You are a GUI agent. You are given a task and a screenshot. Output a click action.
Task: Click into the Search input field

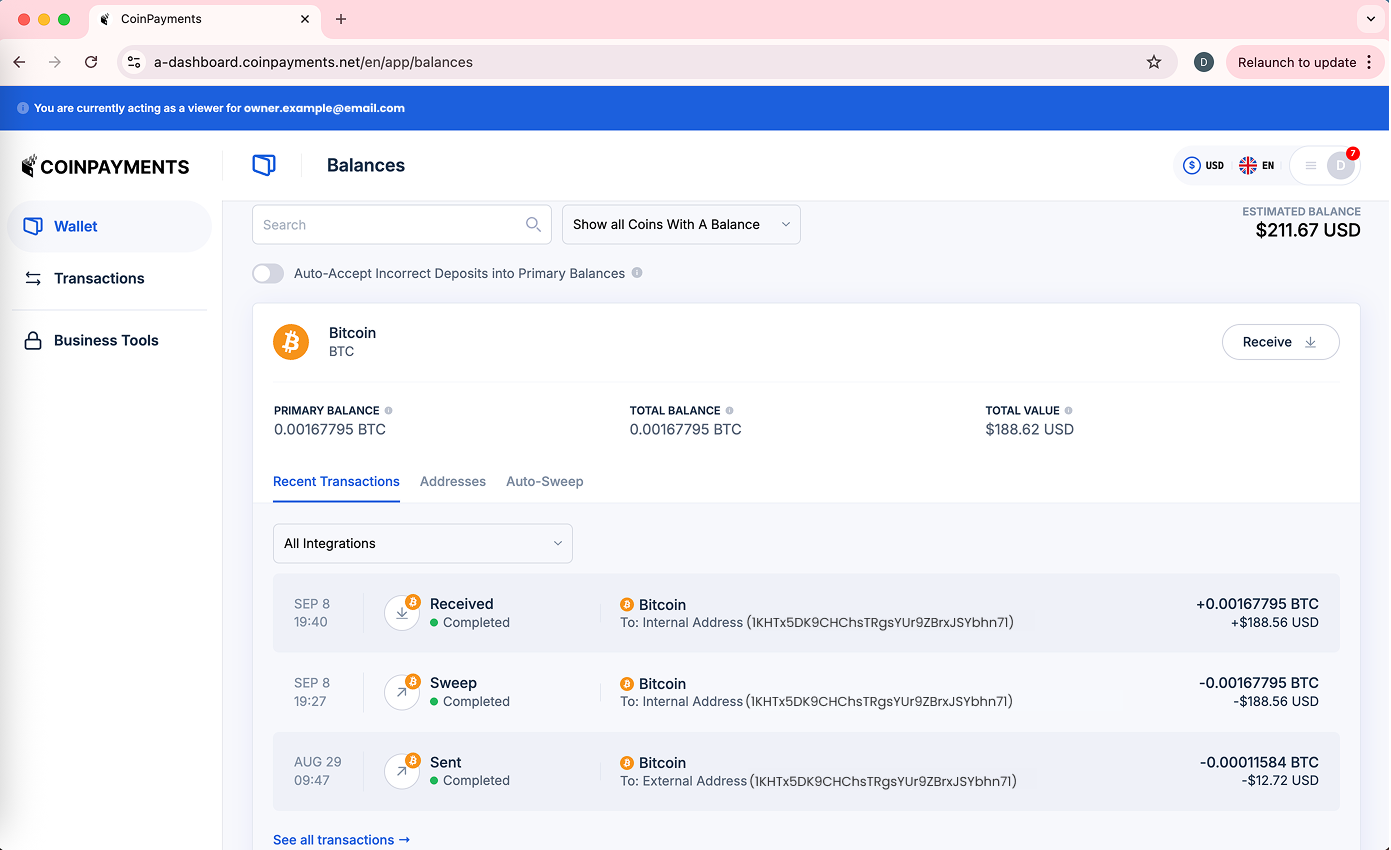coord(390,225)
